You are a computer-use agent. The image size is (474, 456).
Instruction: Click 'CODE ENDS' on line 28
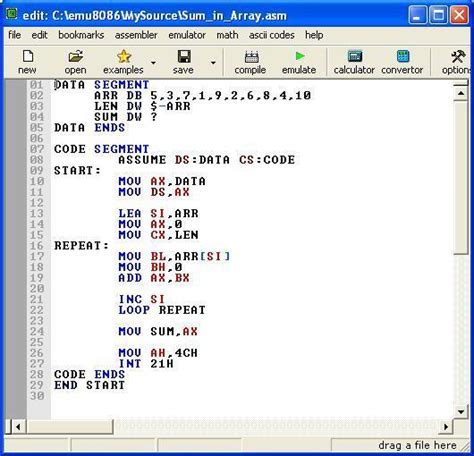click(90, 374)
